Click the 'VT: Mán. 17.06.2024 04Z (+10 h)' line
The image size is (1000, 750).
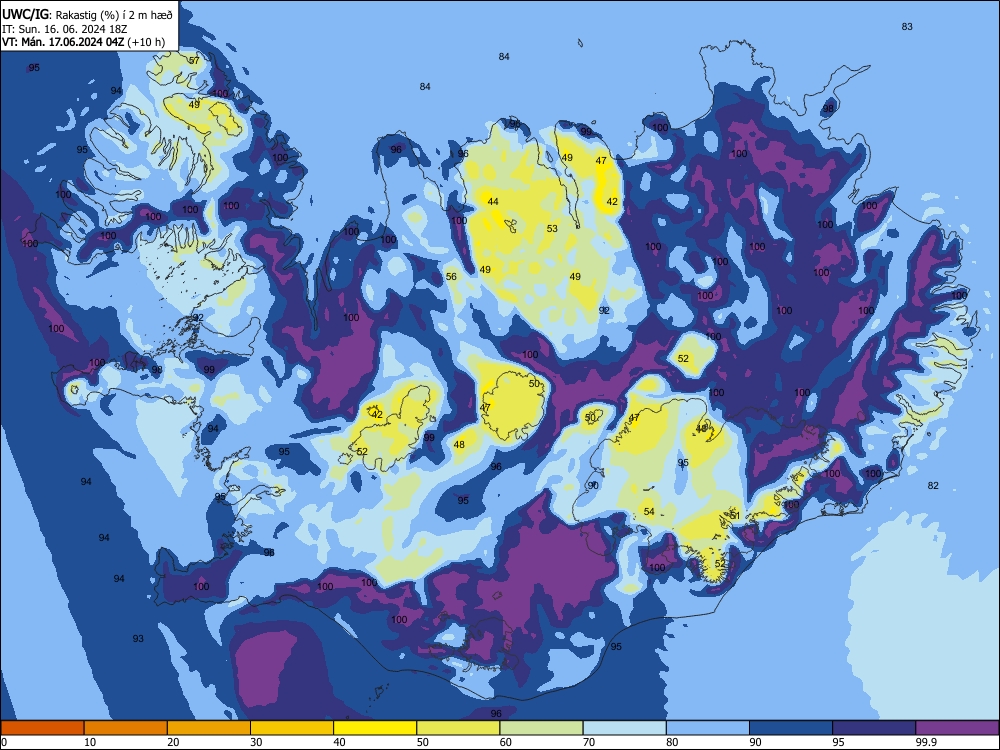point(83,42)
